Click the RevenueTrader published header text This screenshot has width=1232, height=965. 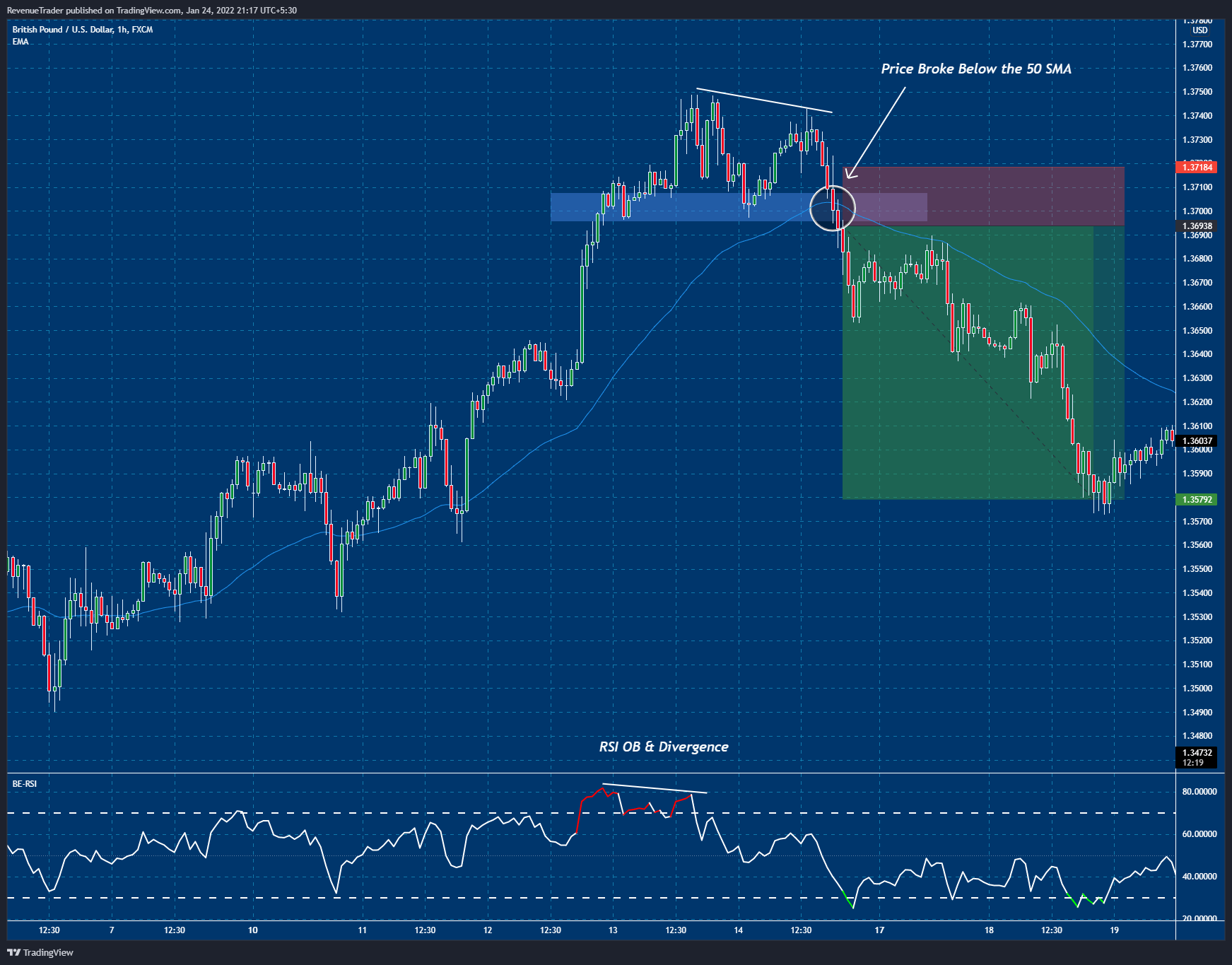click(152, 11)
